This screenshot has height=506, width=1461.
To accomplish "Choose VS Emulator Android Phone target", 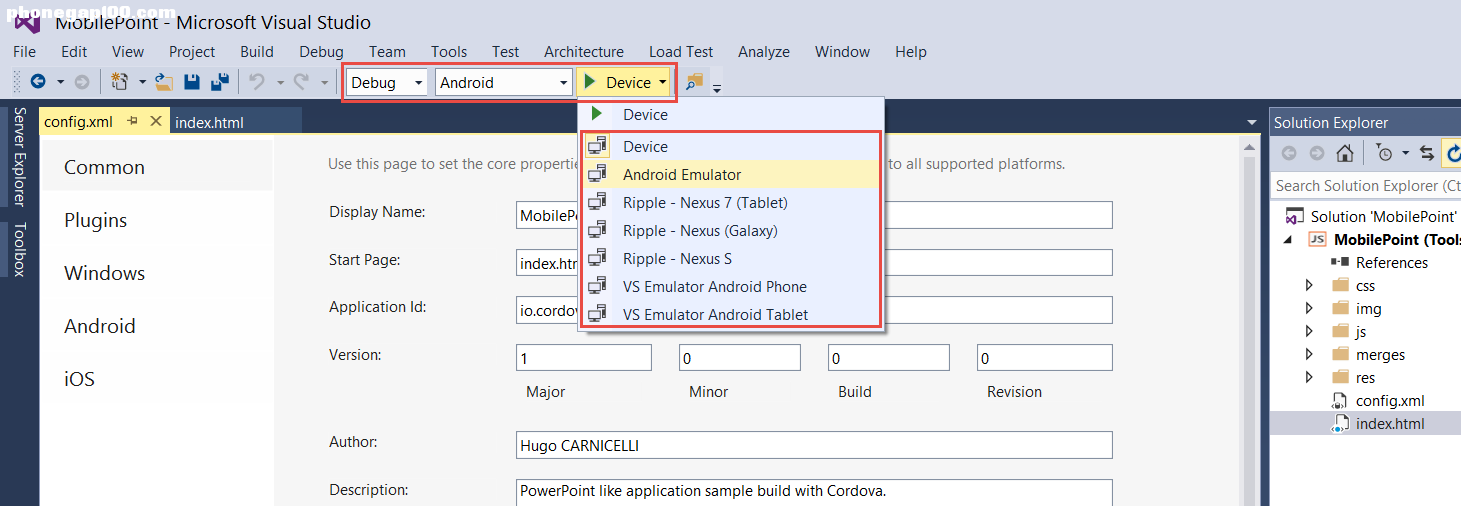I will point(731,286).
